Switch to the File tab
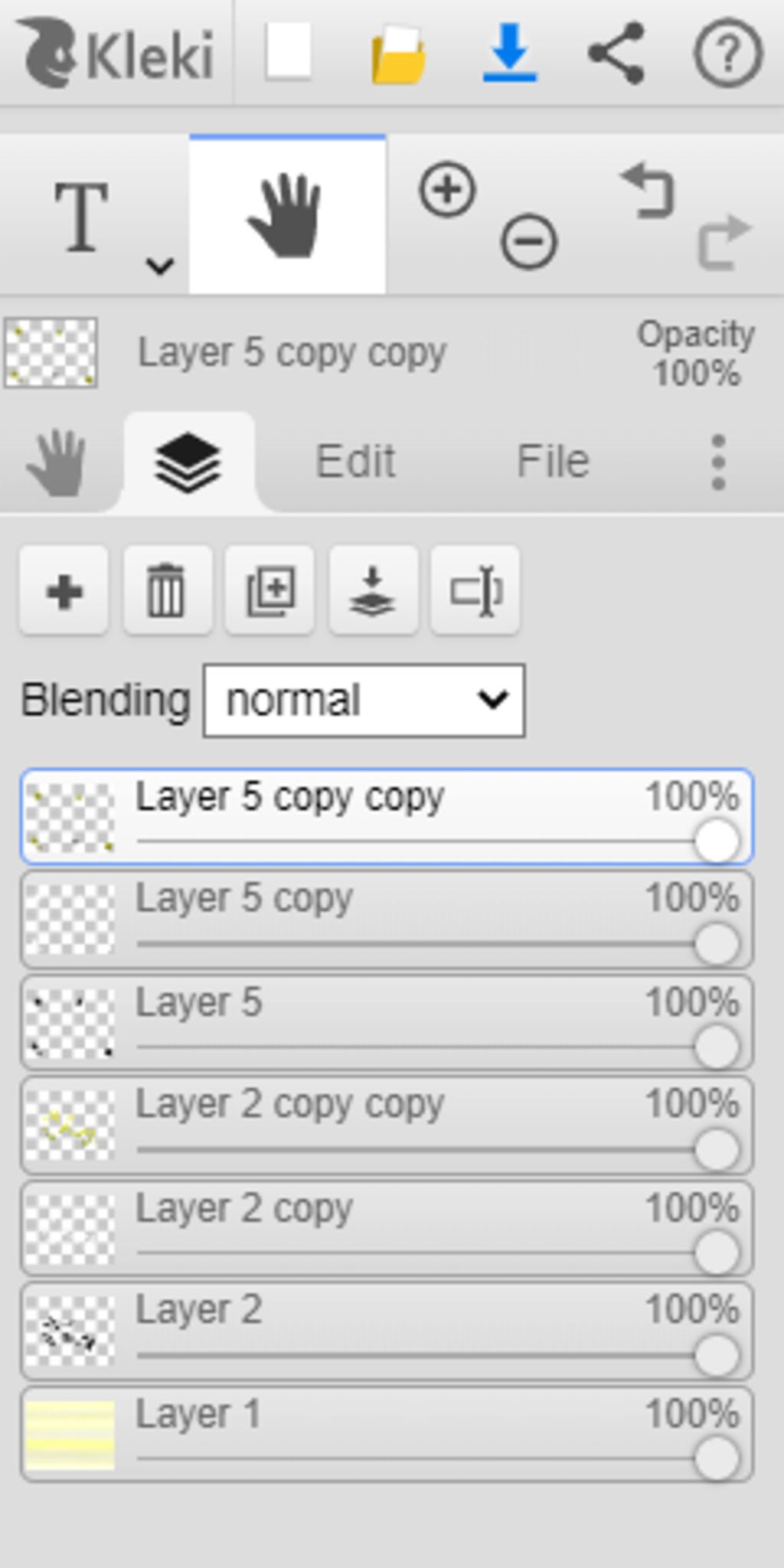The width and height of the screenshot is (784, 1568). [x=553, y=462]
